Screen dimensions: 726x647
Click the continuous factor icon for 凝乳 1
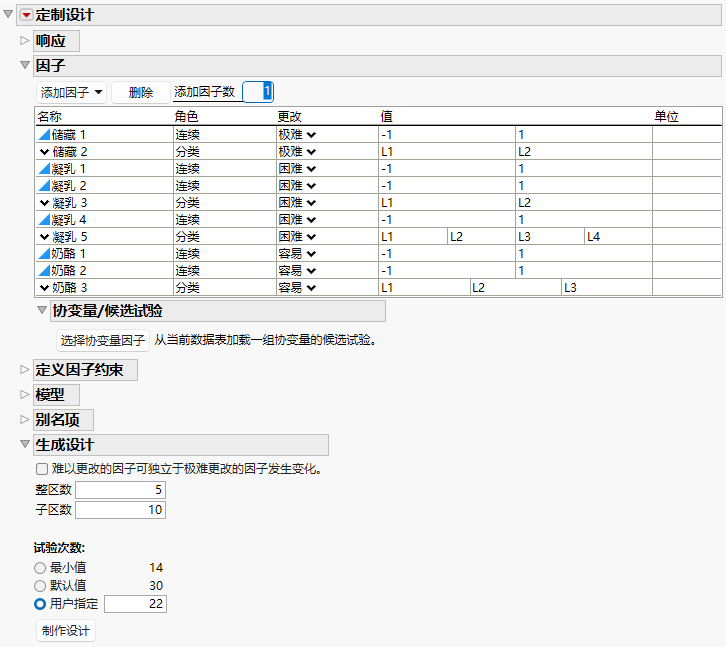coord(44,169)
